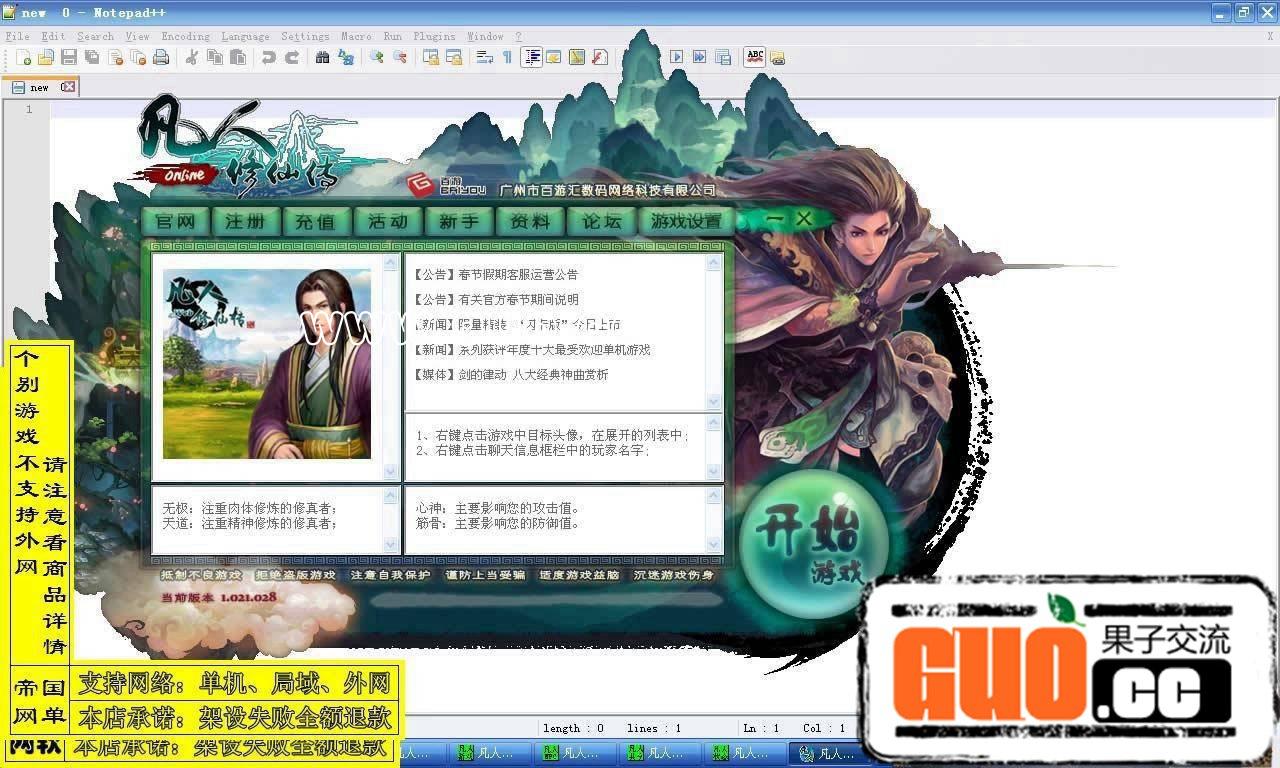Click the Undo arrow icon
The width and height of the screenshot is (1280, 768).
point(269,57)
